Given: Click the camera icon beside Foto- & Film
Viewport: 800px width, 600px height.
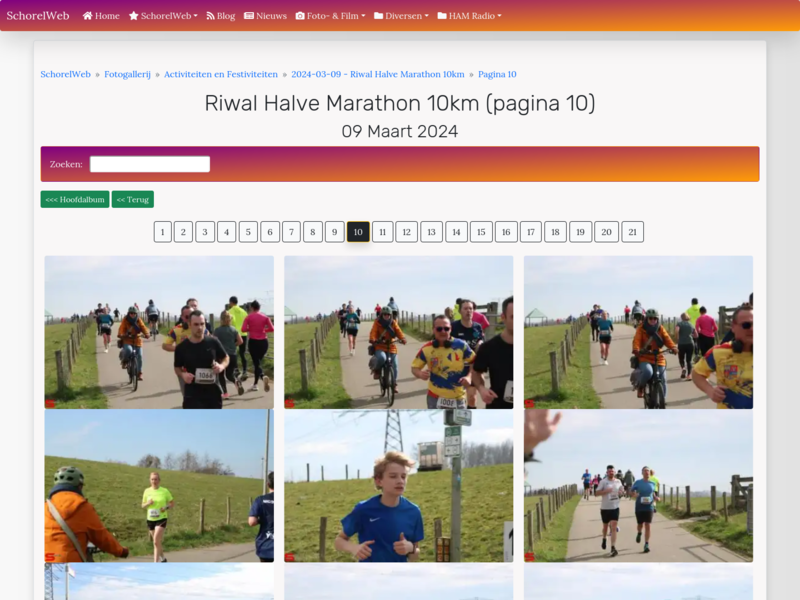Looking at the screenshot, I should (300, 16).
